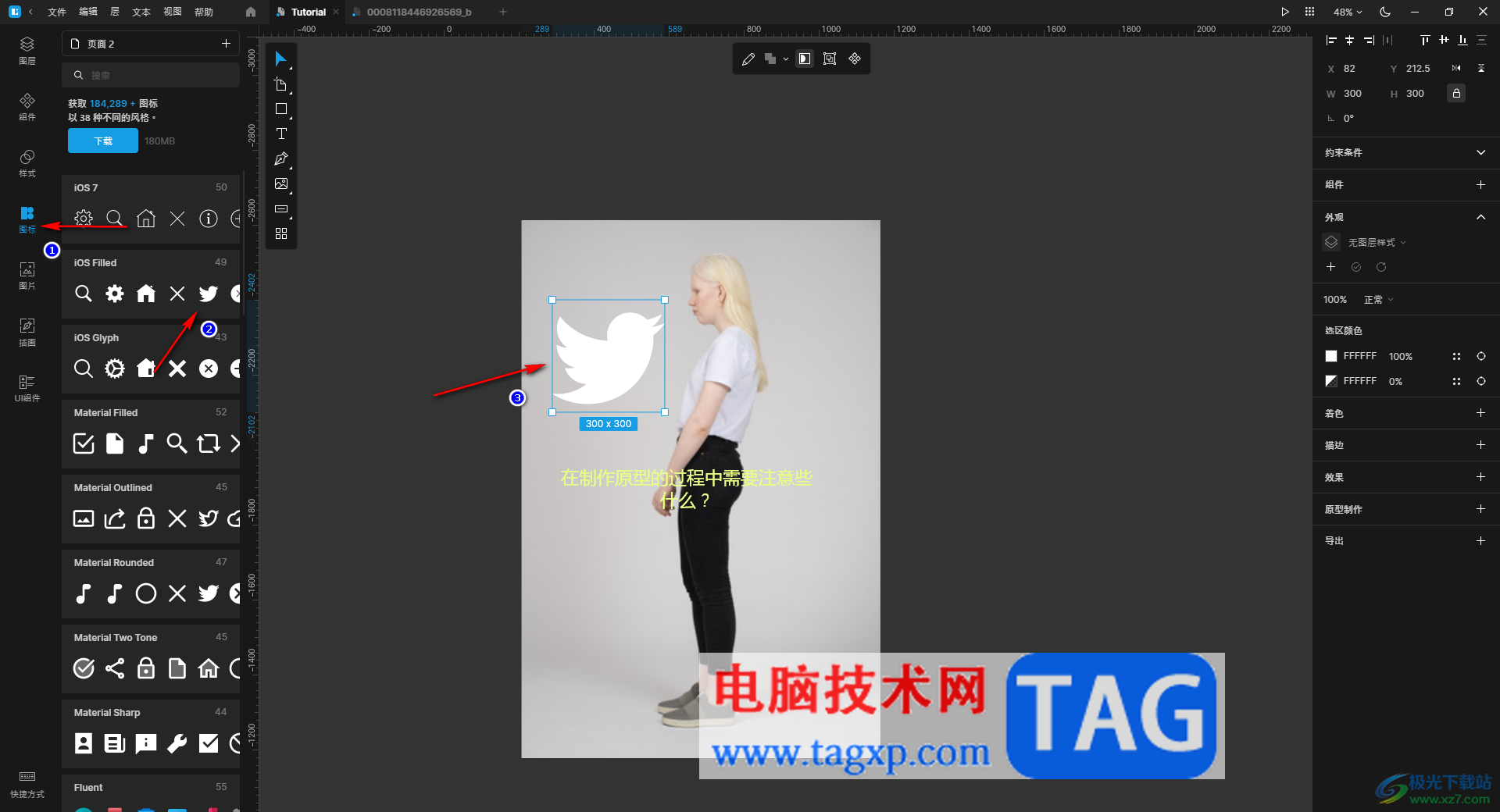Image resolution: width=1500 pixels, height=812 pixels.
Task: Align selection horizontal centers
Action: pos(1350,40)
